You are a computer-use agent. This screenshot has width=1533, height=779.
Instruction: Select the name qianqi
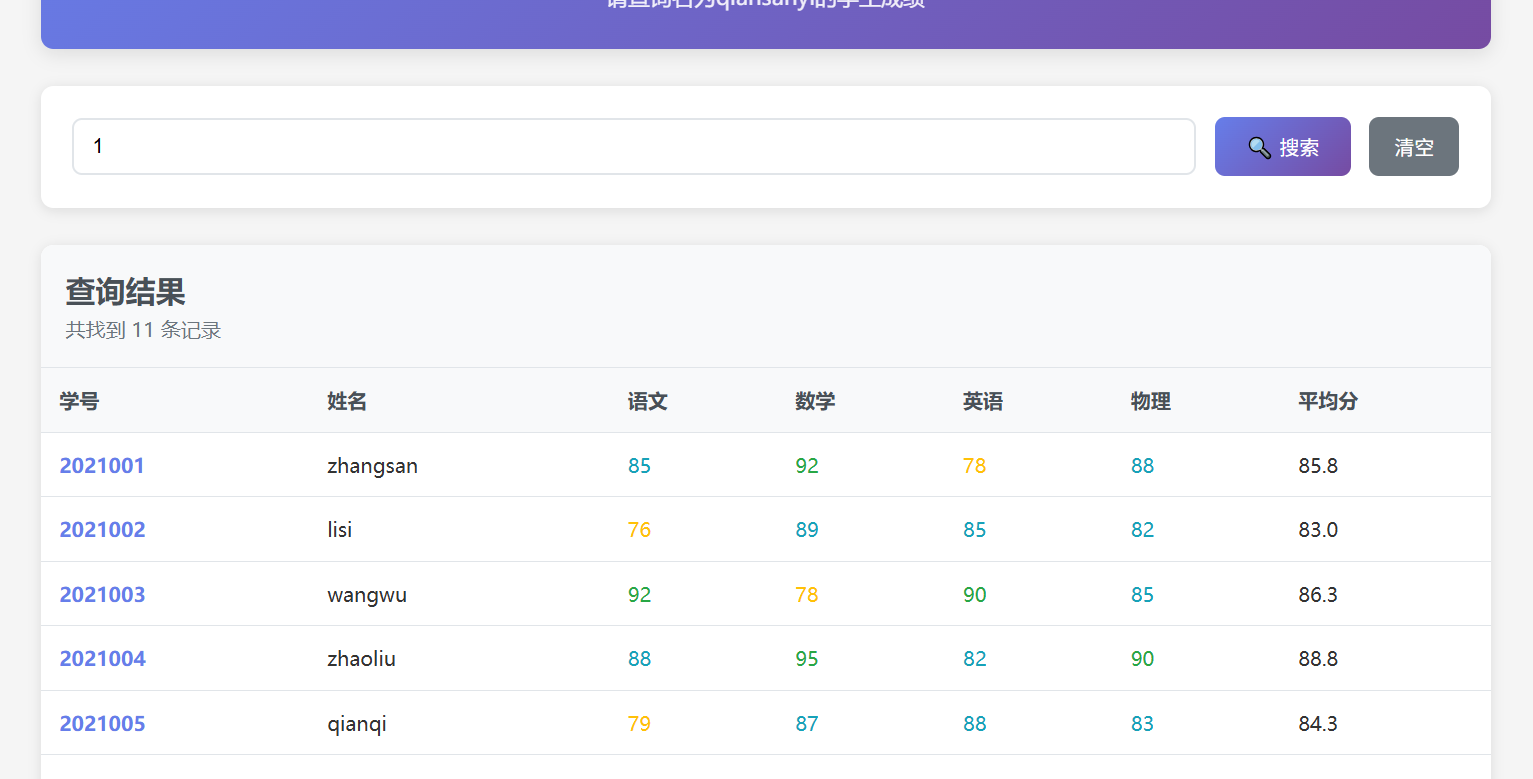tap(357, 724)
